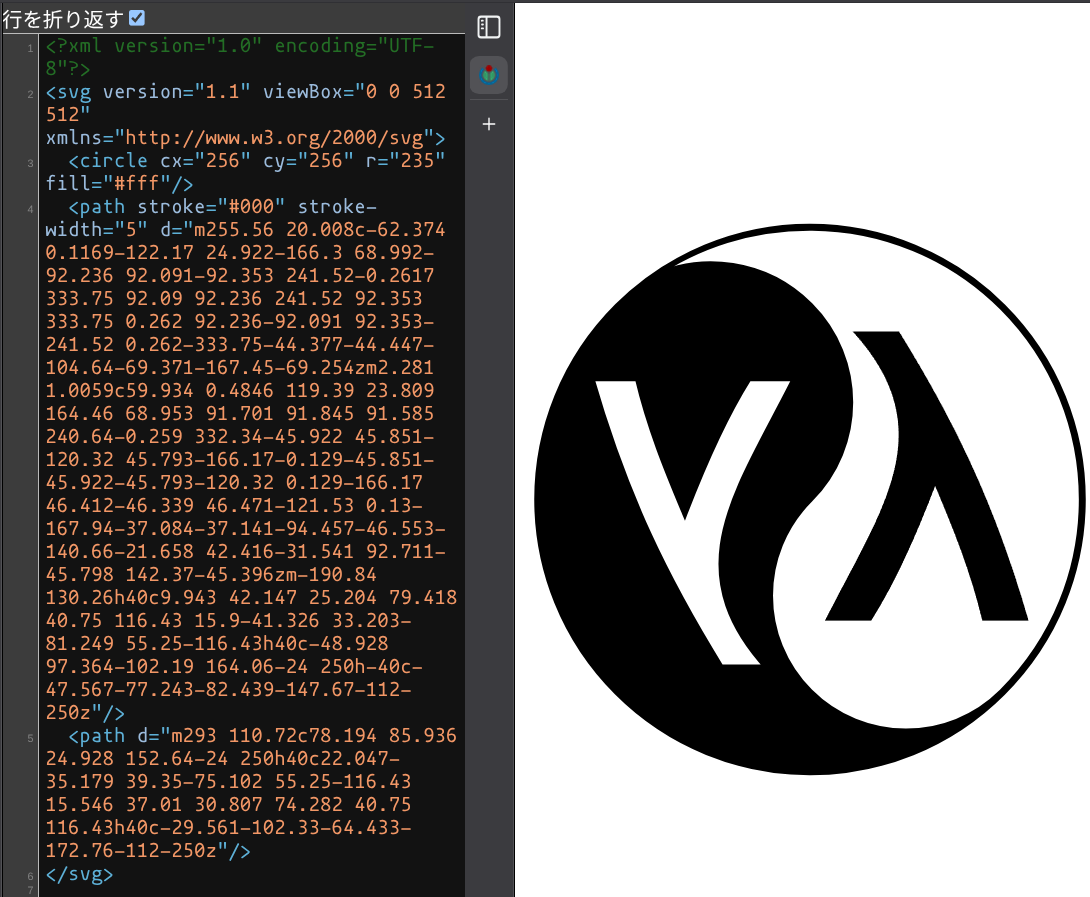Click the path stroke="#000" code text
The image size is (1090, 897).
pos(176,207)
